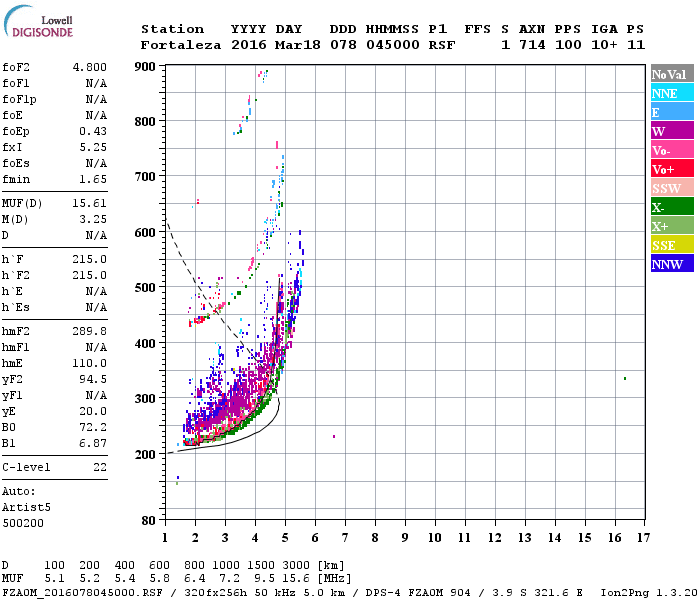
Task: Click the IGA value 10+
Action: pyautogui.click(x=604, y=45)
